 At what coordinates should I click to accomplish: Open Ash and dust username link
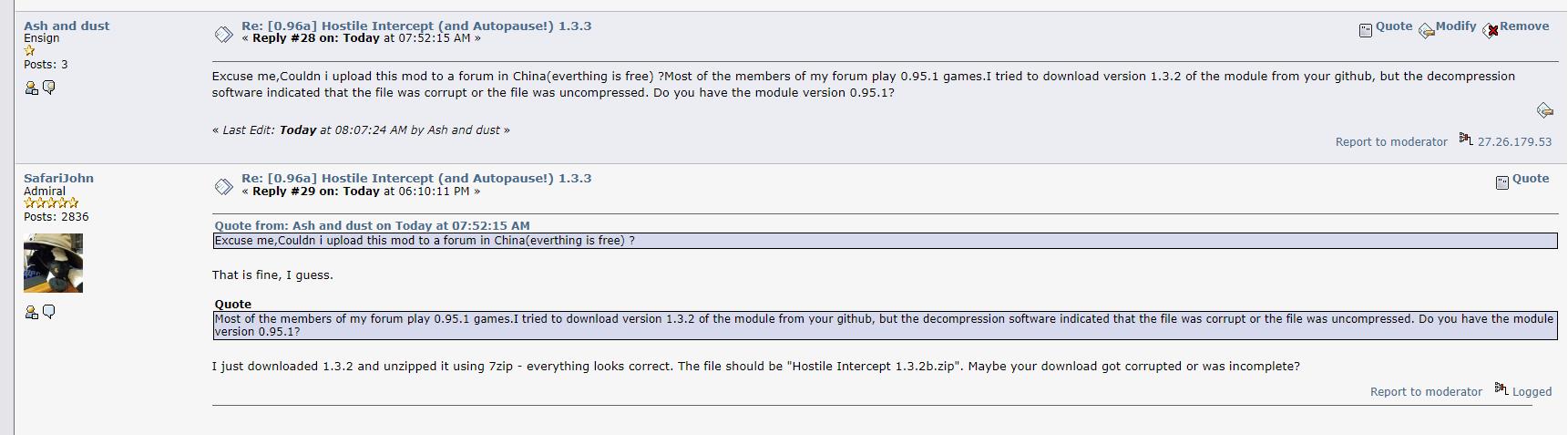[67, 26]
